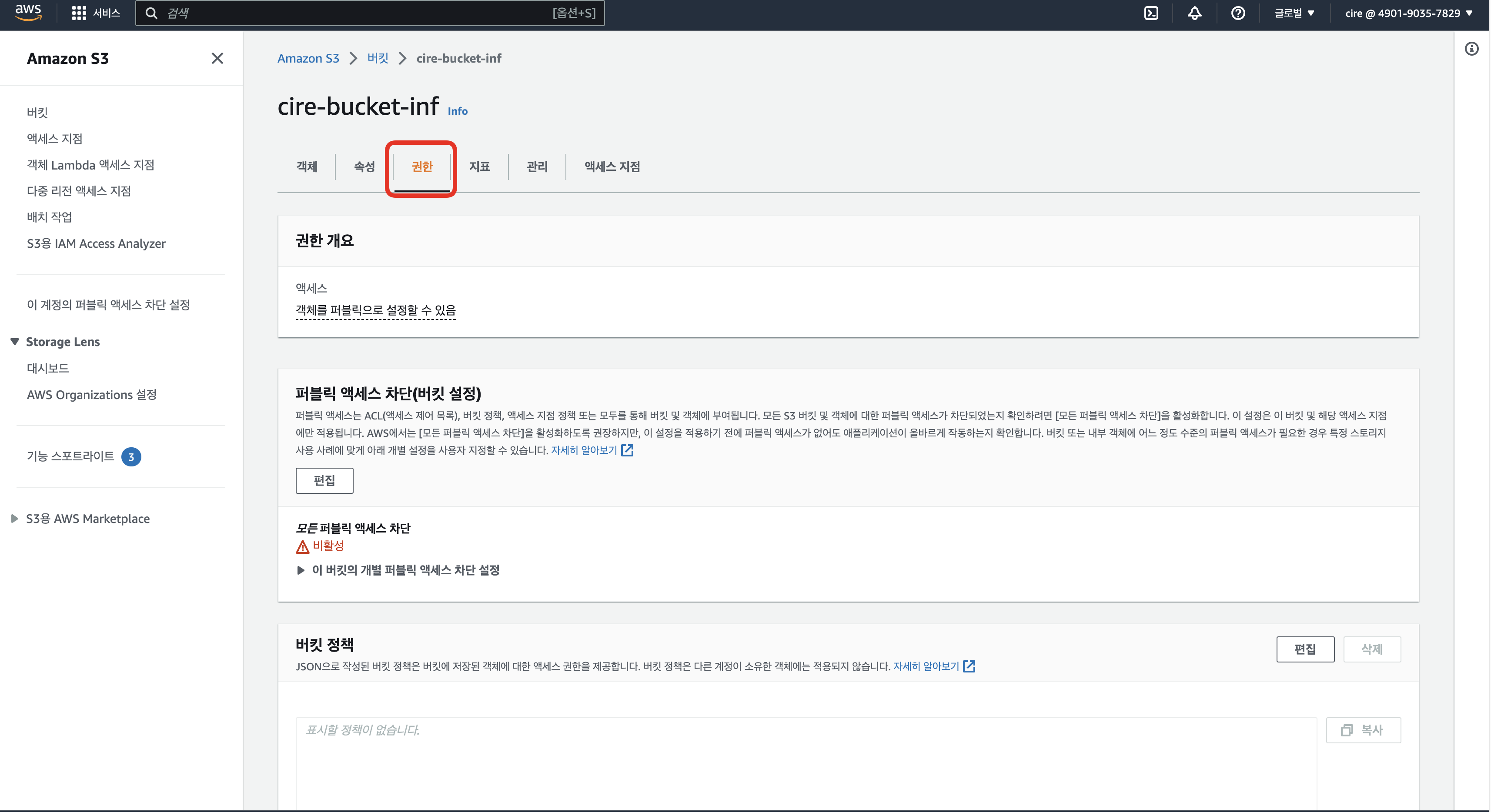Click 편집 button for bucket policy
The height and width of the screenshot is (812, 1491).
click(1305, 649)
